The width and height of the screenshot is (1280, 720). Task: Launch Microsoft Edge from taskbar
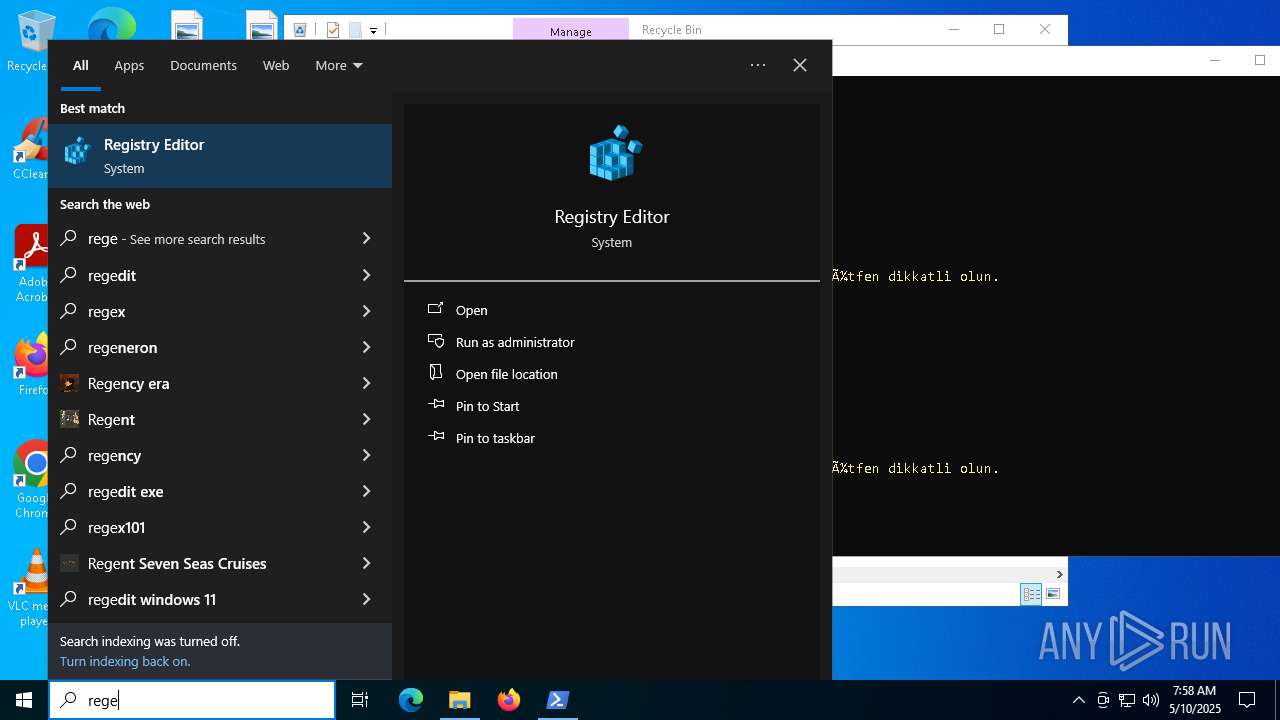click(x=411, y=700)
